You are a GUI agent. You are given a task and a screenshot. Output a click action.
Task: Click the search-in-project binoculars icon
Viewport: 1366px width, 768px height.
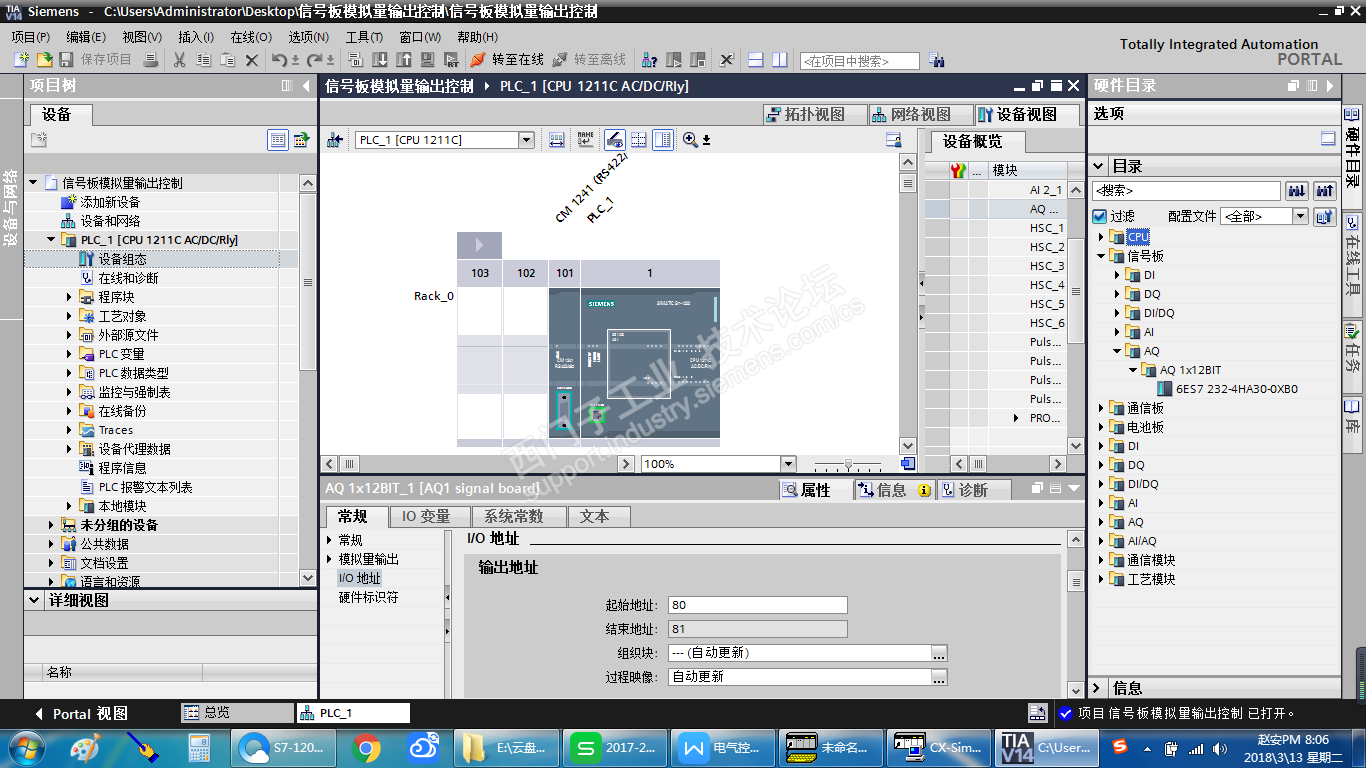pos(936,60)
